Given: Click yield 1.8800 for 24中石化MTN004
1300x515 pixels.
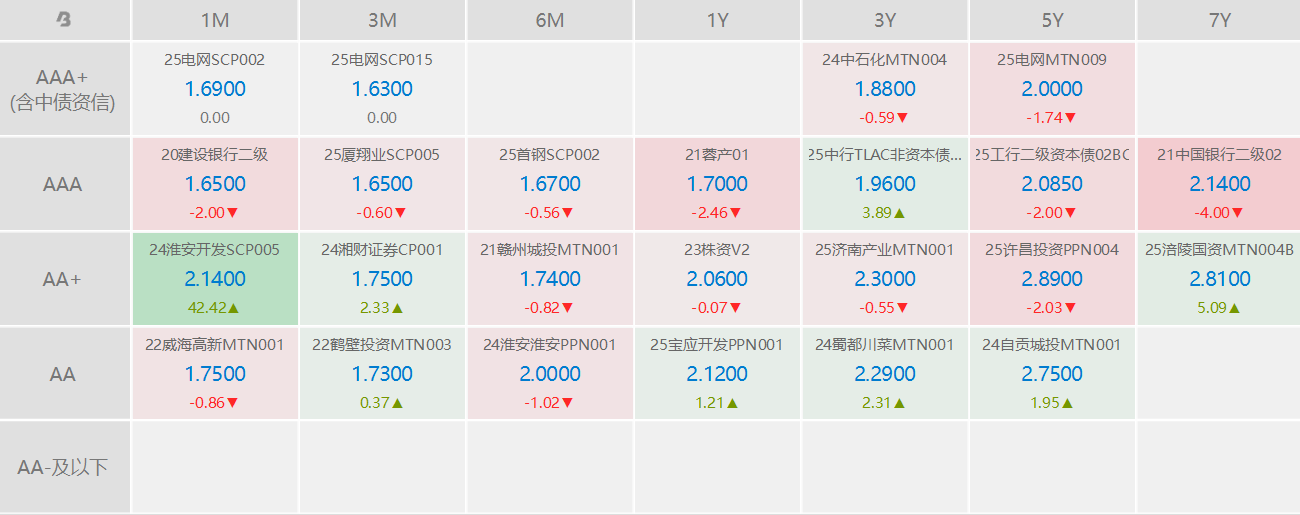Looking at the screenshot, I should (884, 89).
